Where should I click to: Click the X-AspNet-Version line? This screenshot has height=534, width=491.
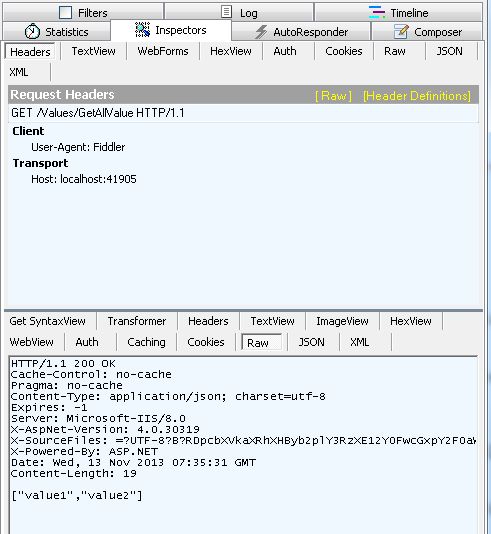pyautogui.click(x=105, y=429)
